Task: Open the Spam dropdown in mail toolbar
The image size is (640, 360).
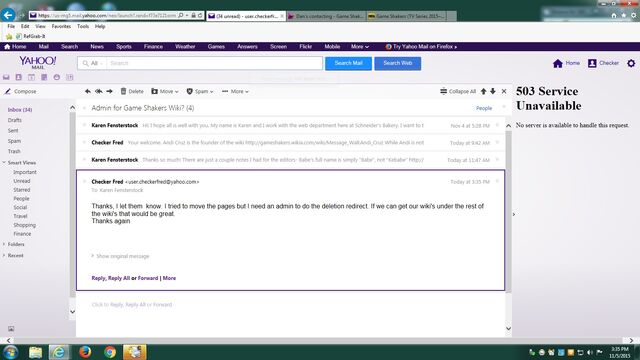Action: click(x=200, y=91)
